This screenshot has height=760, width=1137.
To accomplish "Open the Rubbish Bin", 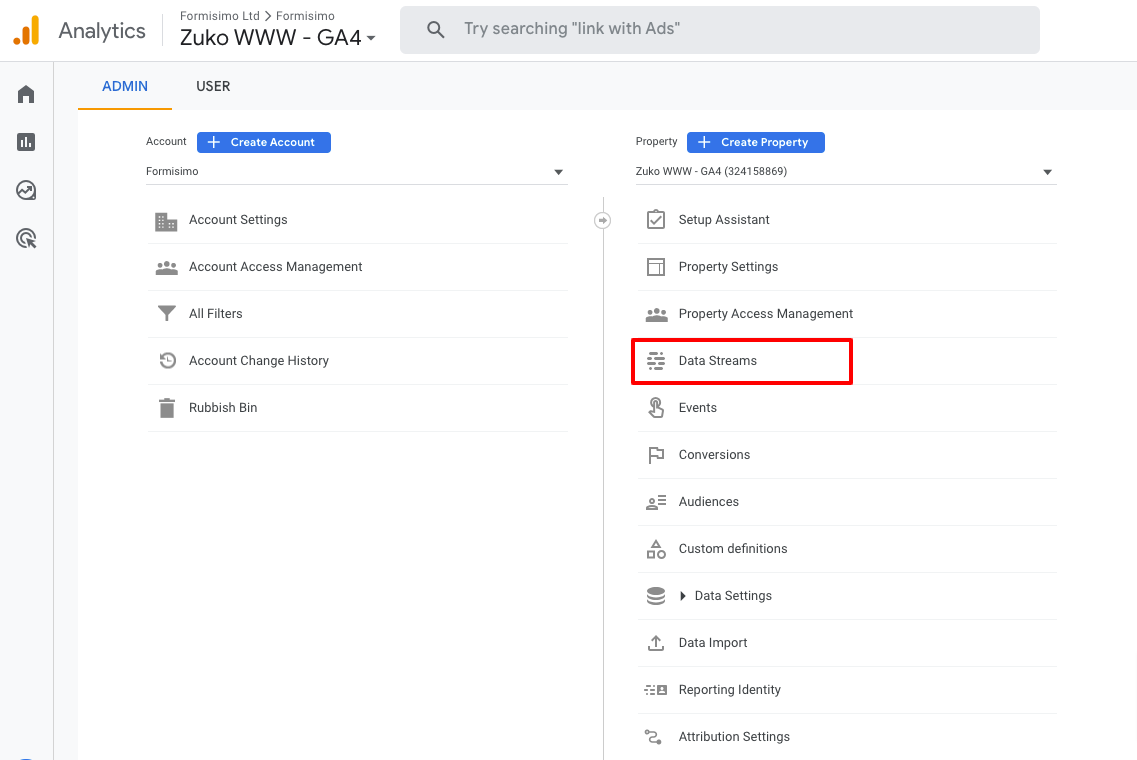I will pyautogui.click(x=167, y=407).
